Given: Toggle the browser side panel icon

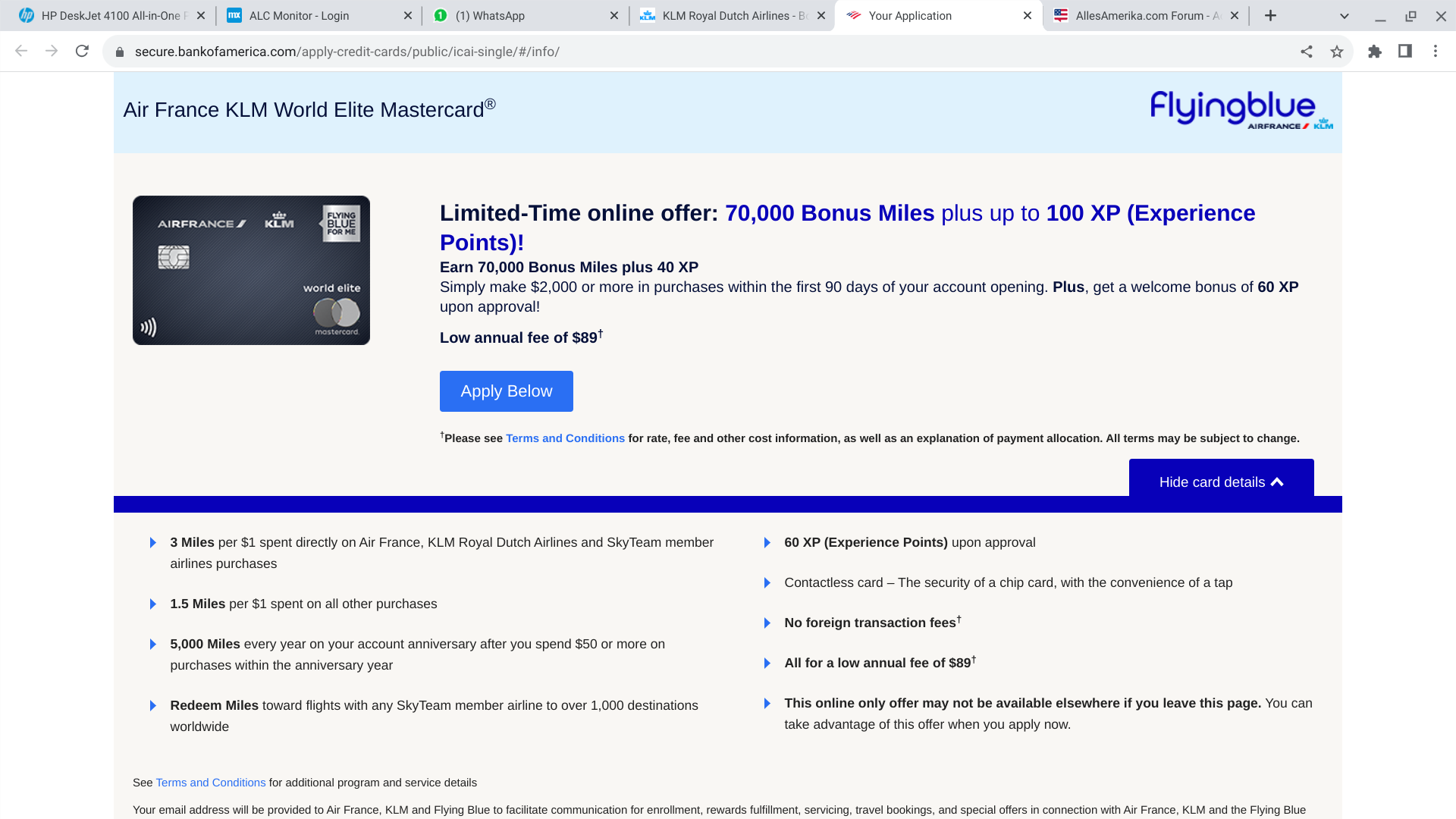Looking at the screenshot, I should (1405, 52).
